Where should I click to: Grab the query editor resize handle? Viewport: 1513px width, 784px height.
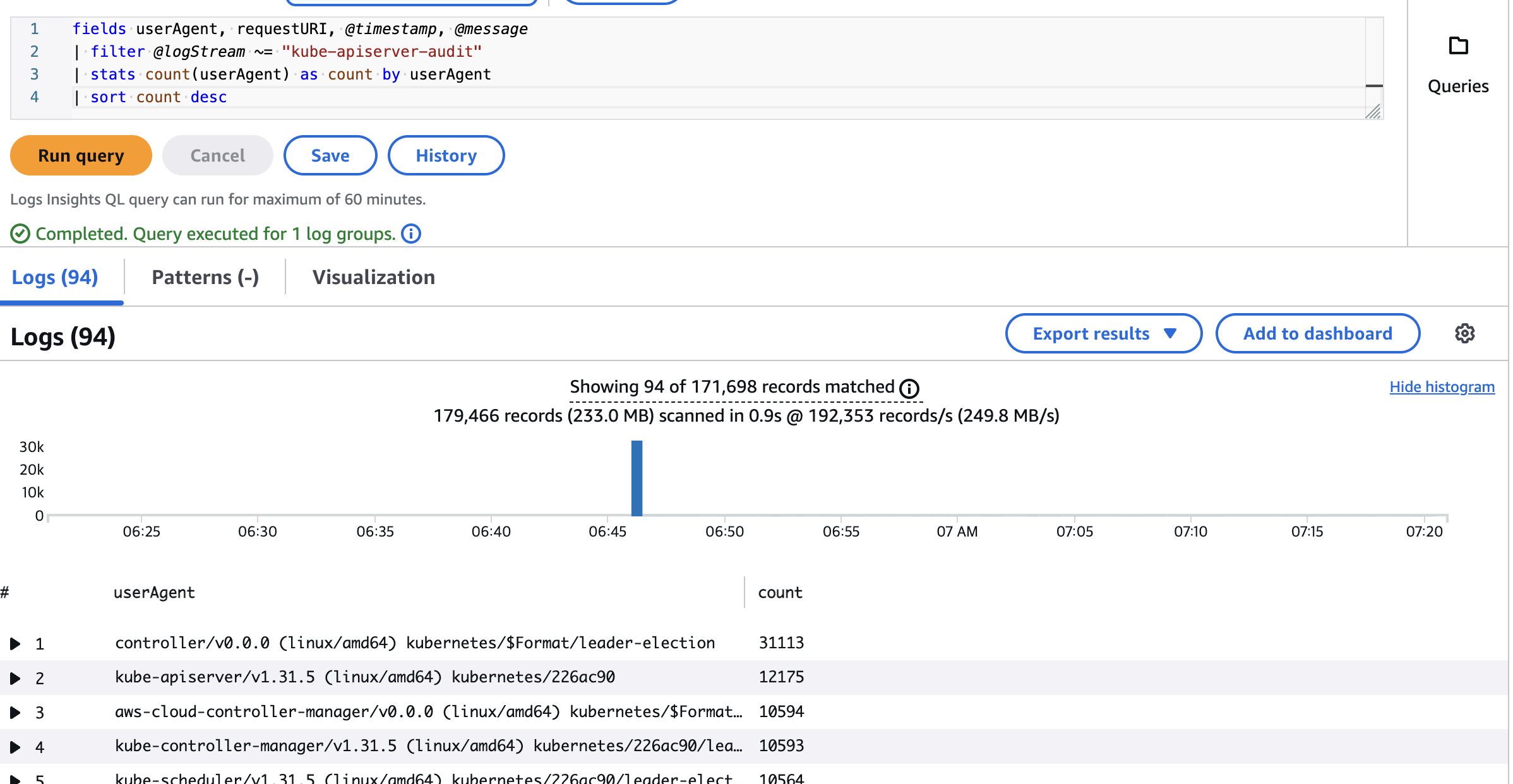coord(1373,112)
